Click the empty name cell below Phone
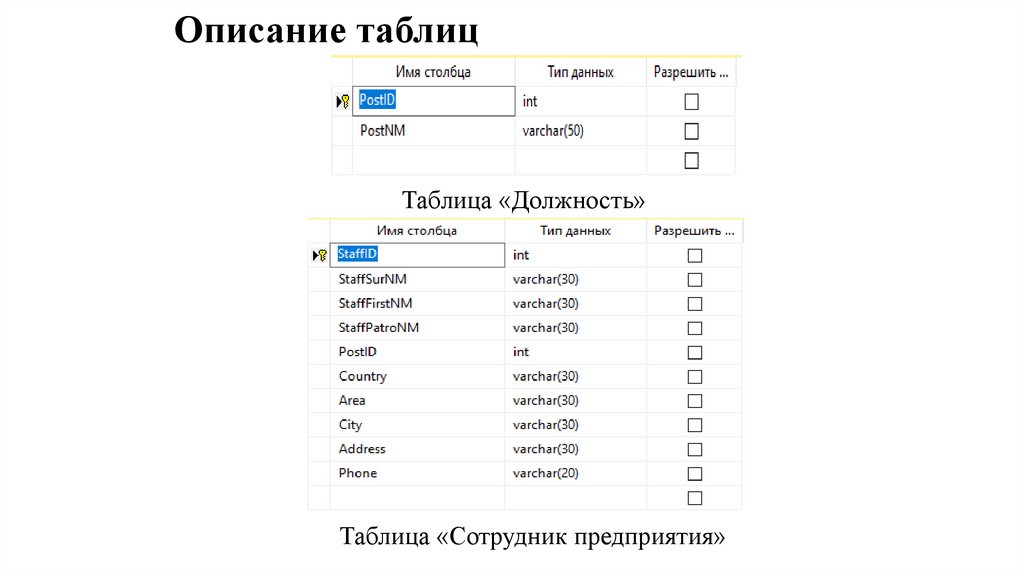 pos(417,498)
